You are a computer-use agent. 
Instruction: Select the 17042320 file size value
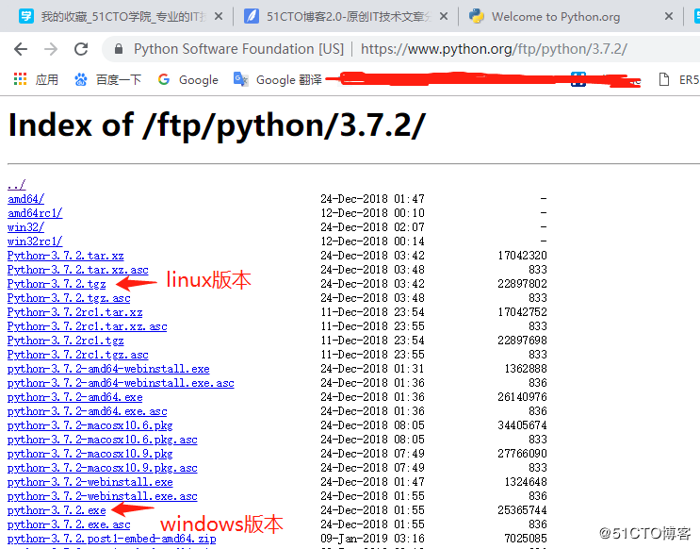tap(522, 256)
